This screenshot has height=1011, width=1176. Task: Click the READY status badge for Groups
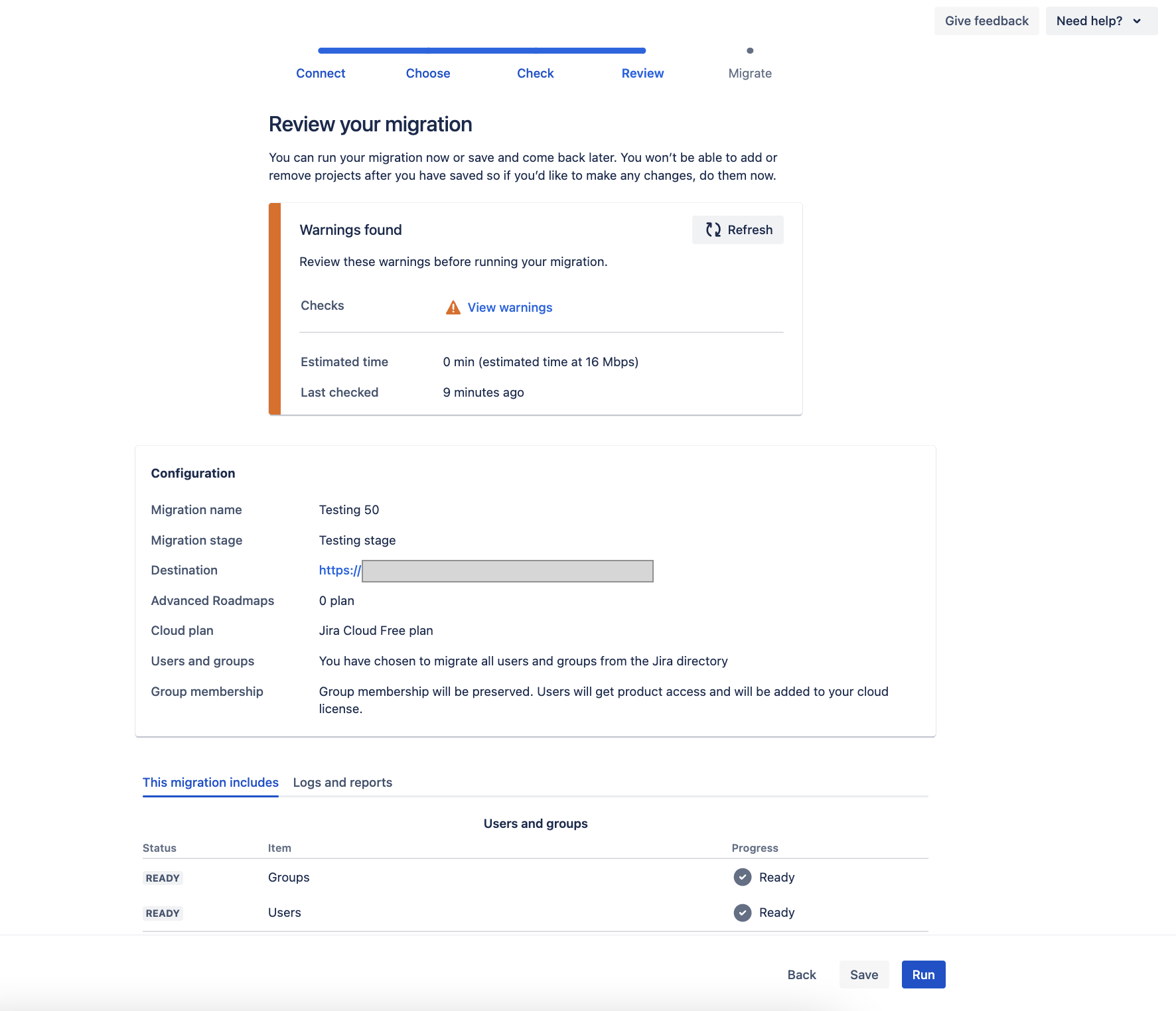pyautogui.click(x=163, y=878)
